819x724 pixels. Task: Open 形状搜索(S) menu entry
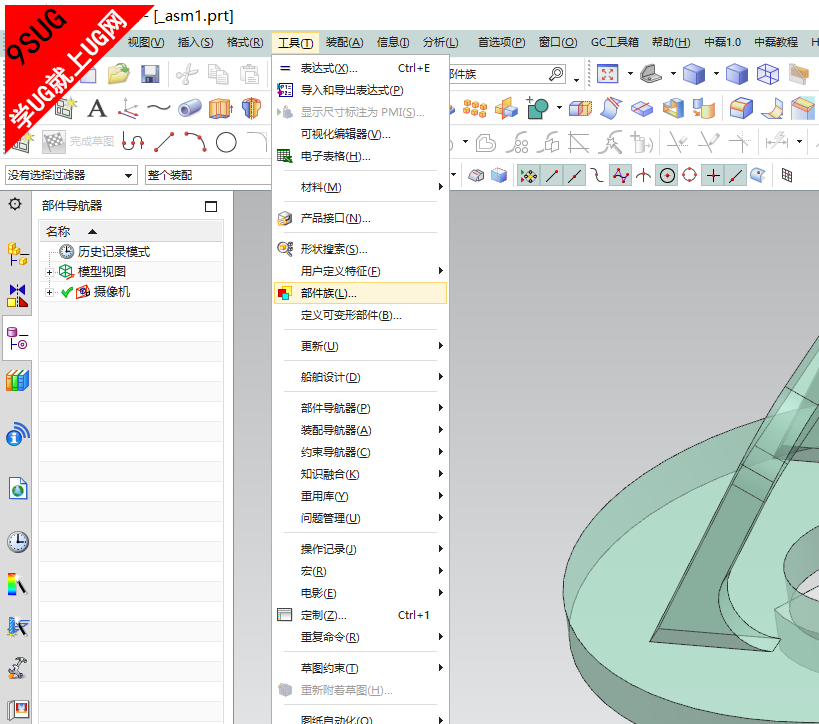(x=360, y=249)
